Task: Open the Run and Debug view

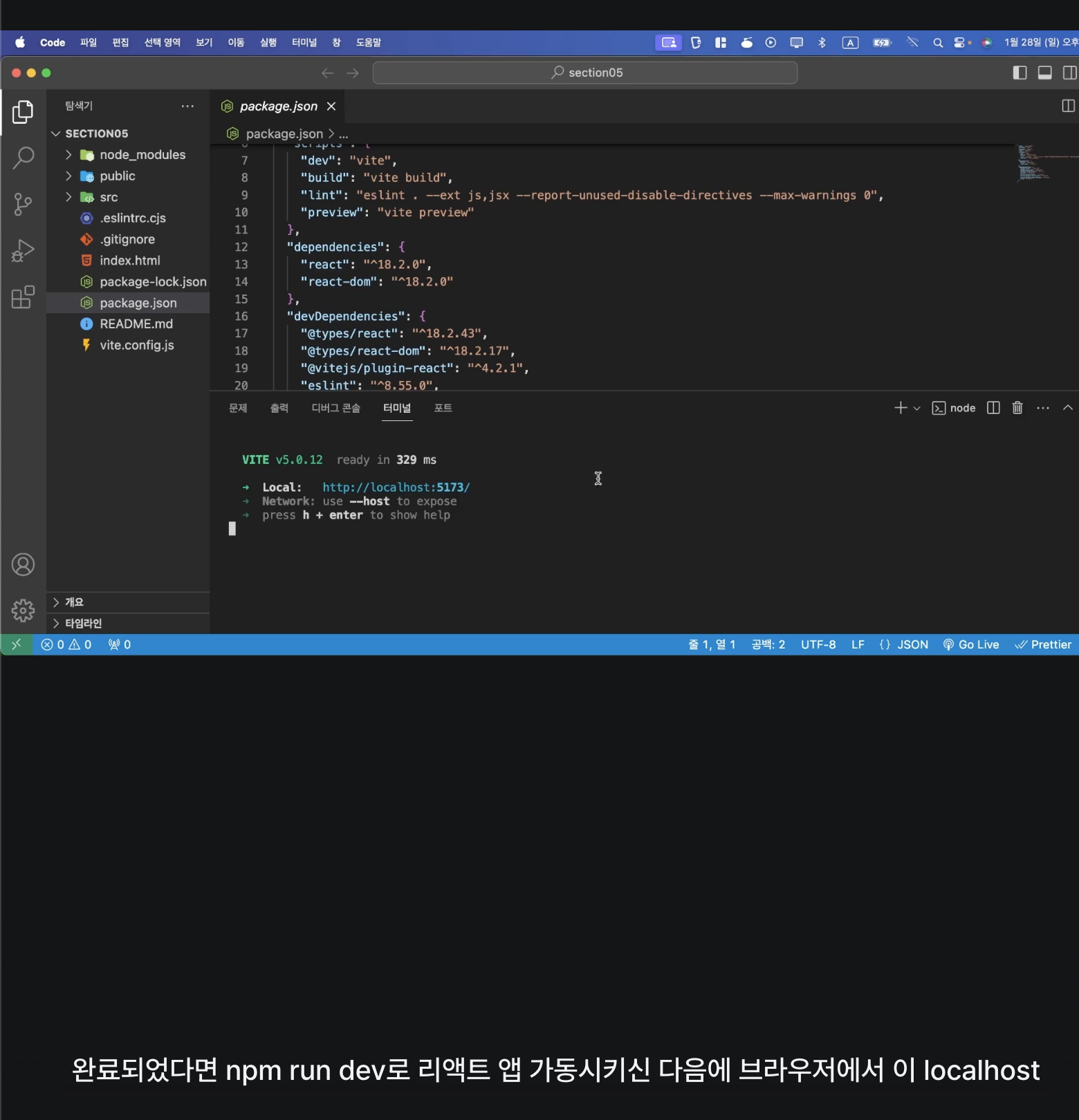Action: (23, 250)
